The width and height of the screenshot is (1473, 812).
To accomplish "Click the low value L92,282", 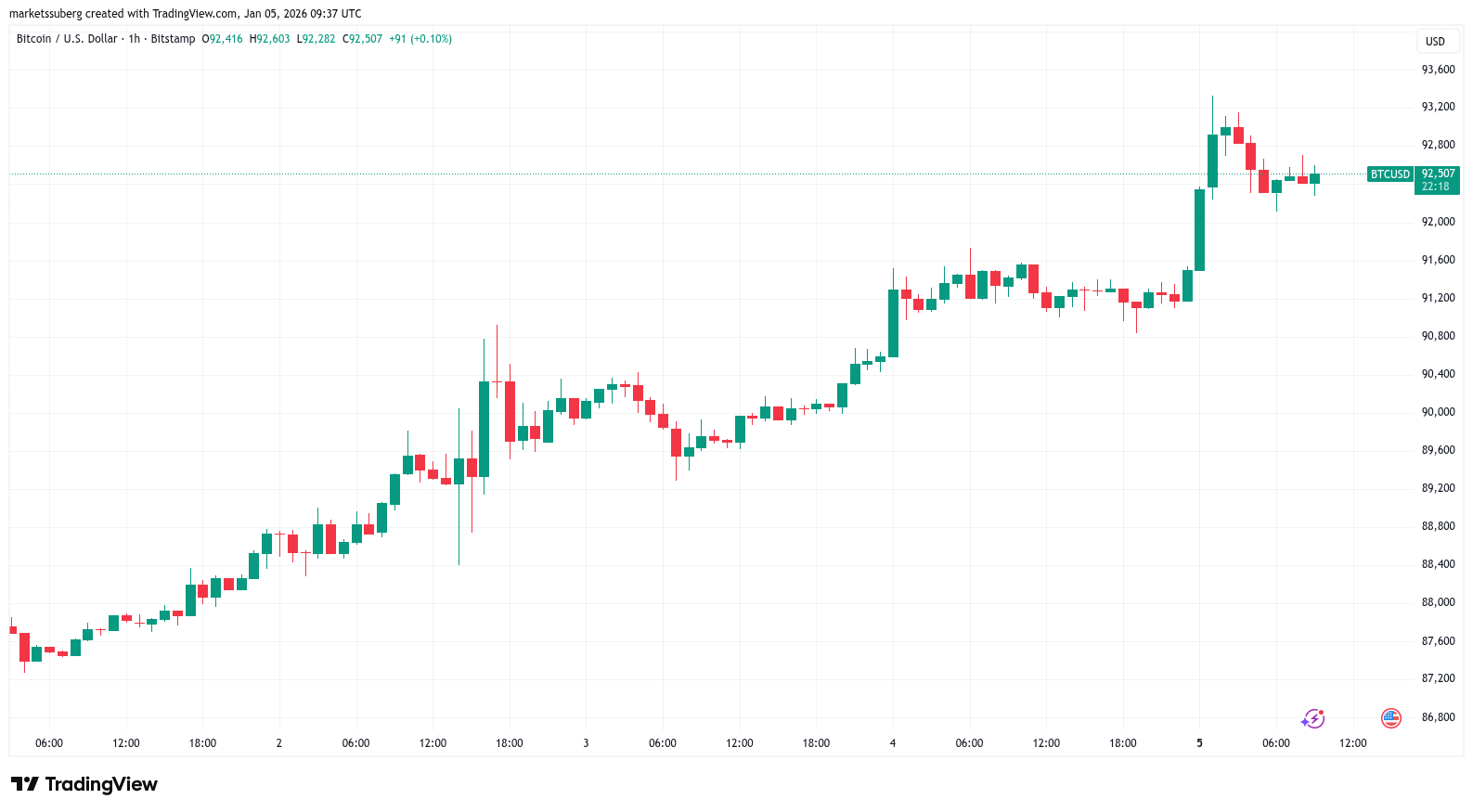I will click(x=316, y=39).
